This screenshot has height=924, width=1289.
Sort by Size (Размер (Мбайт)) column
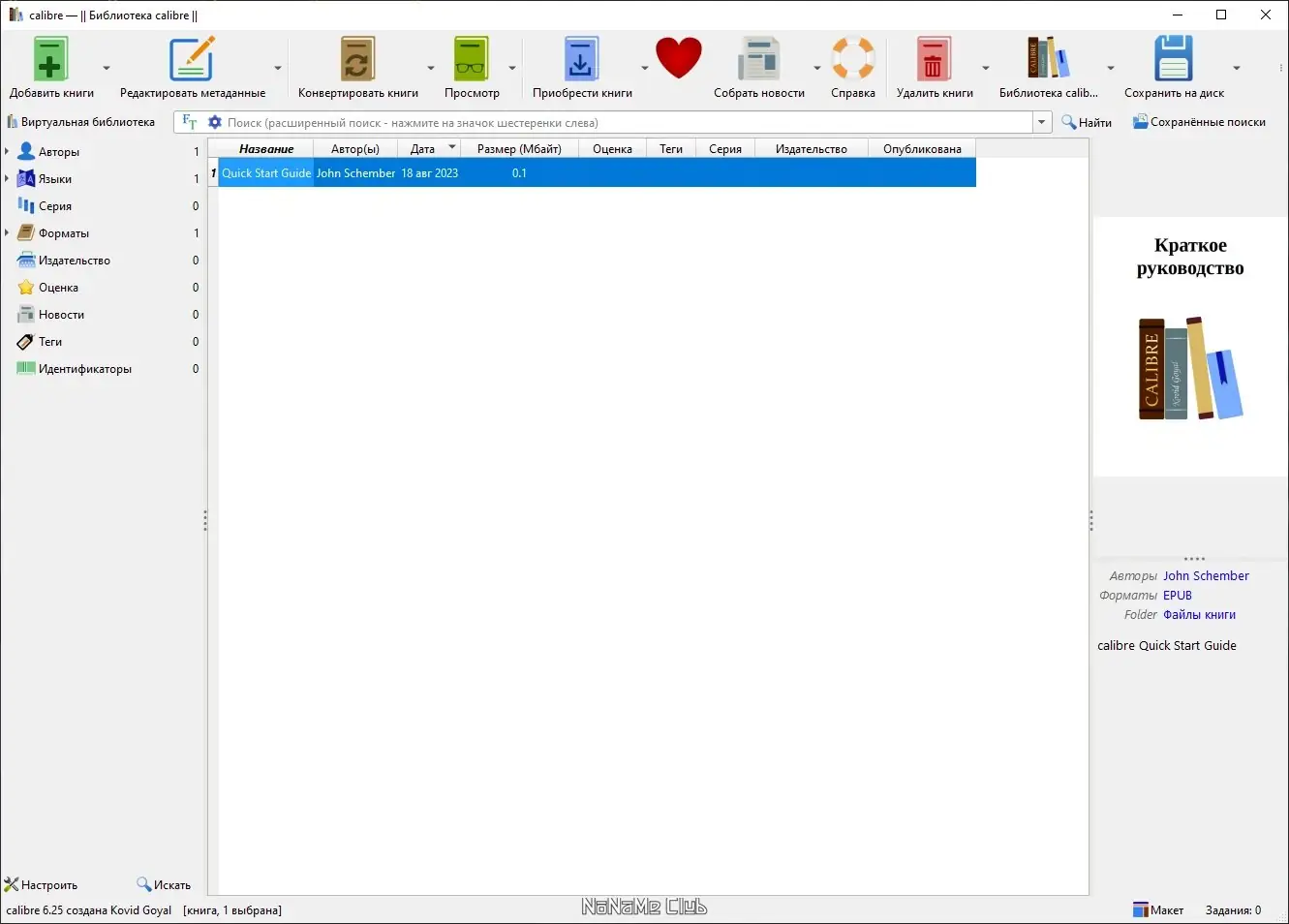coord(519,149)
